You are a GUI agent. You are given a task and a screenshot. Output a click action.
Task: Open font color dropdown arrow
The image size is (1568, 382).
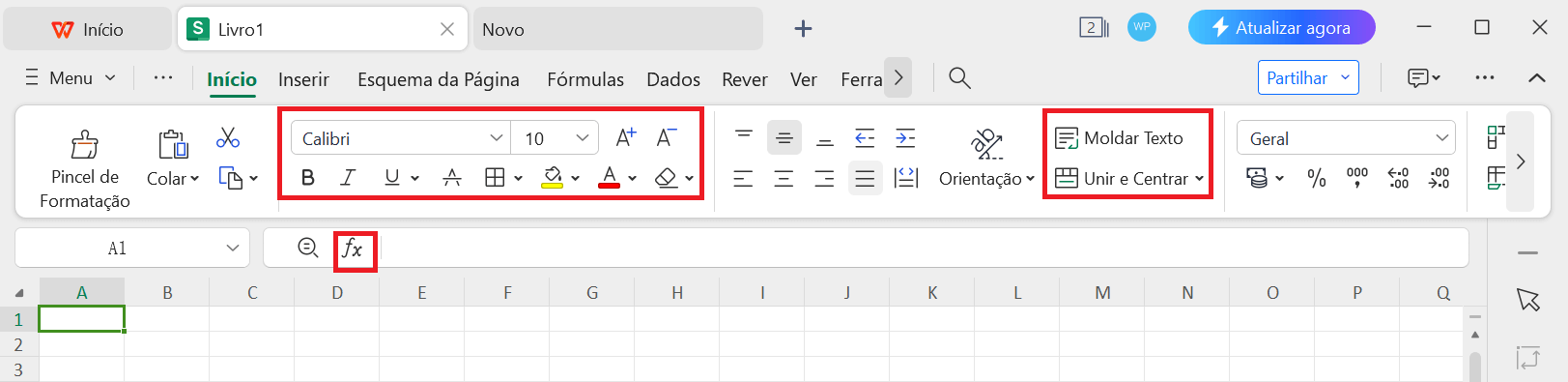(633, 178)
